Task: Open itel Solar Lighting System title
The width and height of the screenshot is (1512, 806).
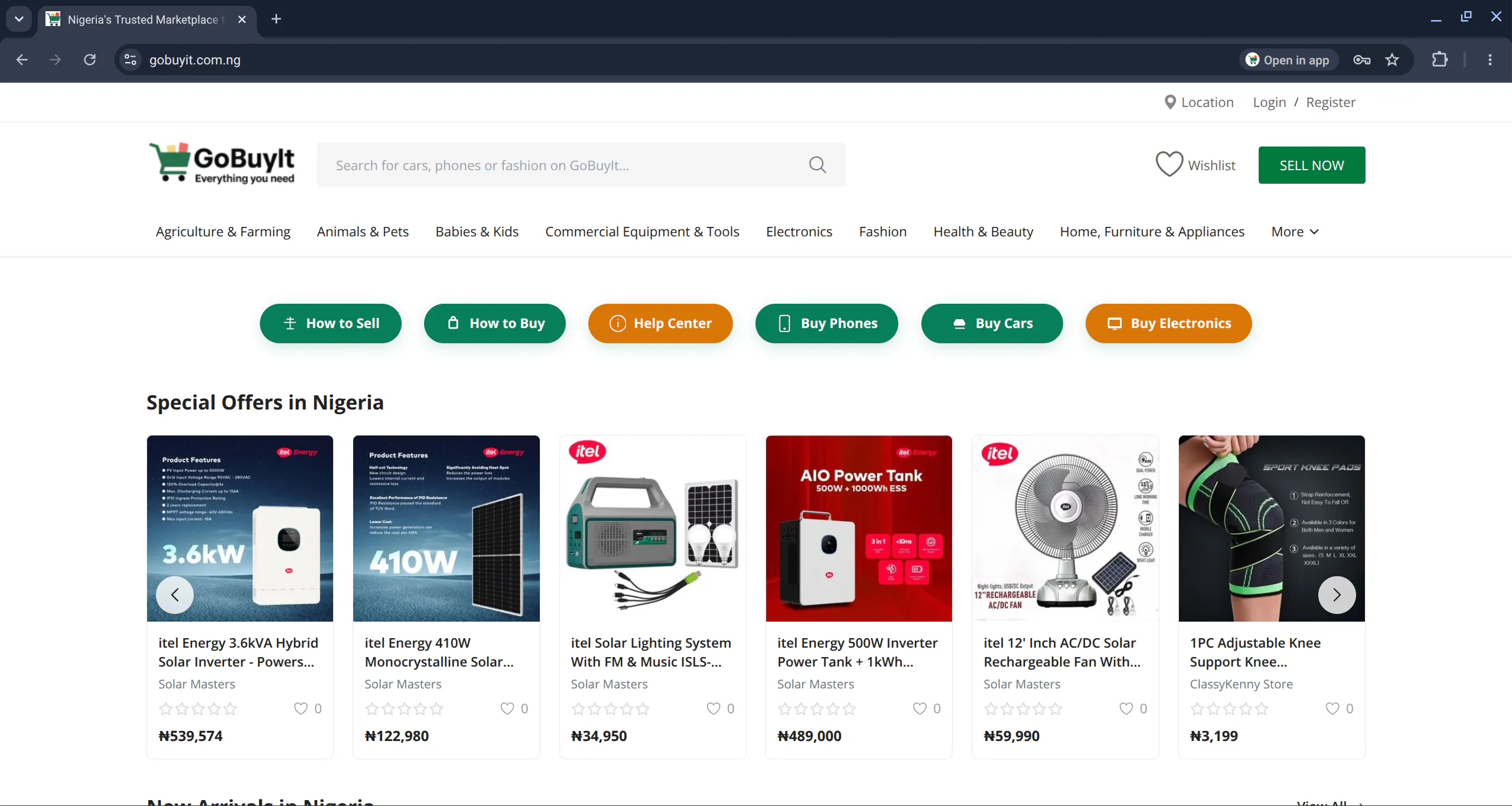Action: (x=651, y=652)
